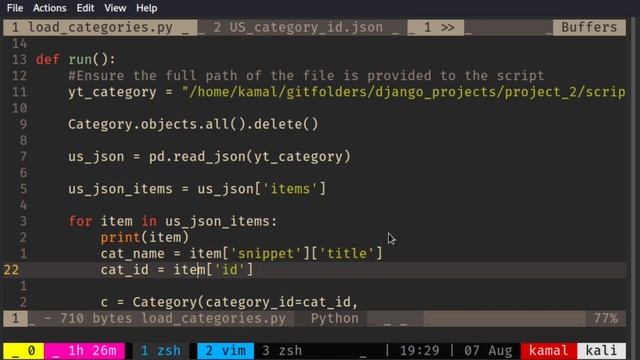Click the print(item) line
640x360 pixels.
coord(145,238)
